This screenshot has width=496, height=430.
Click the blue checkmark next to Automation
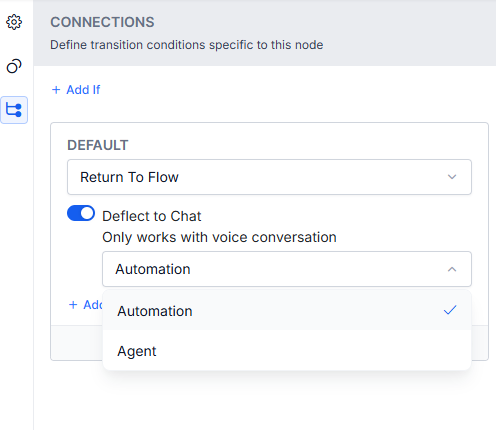pyautogui.click(x=450, y=310)
